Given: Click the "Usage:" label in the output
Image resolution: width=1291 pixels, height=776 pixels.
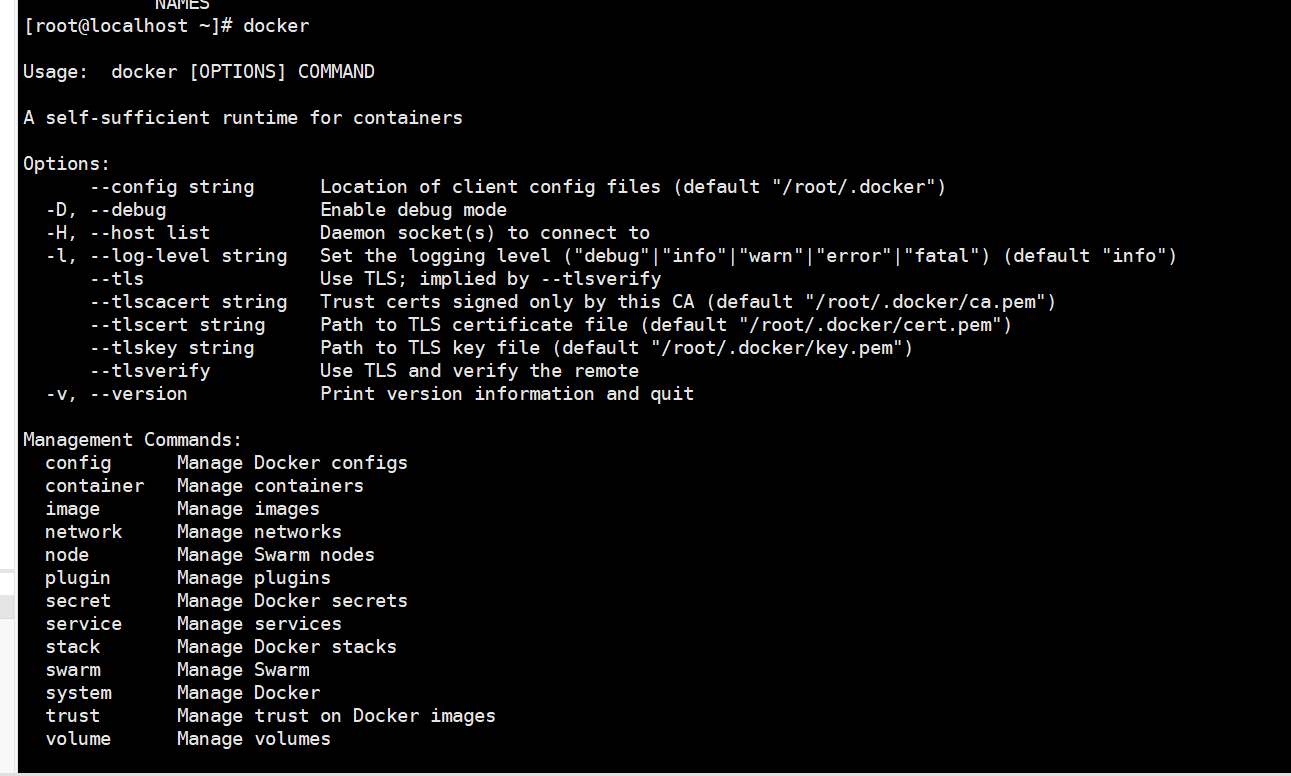Looking at the screenshot, I should (x=56, y=72).
